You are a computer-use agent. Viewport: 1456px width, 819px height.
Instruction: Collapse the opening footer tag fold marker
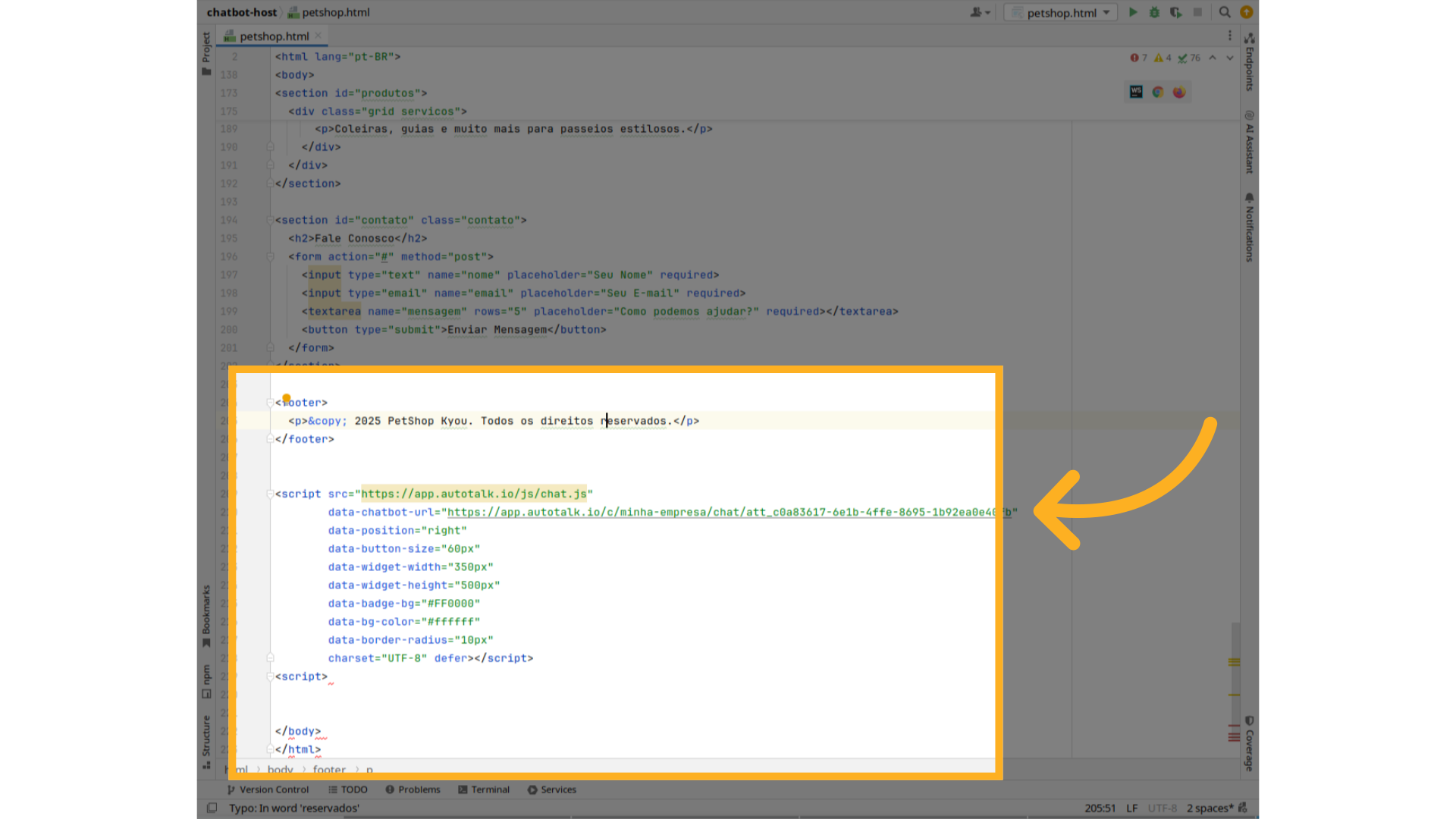270,403
